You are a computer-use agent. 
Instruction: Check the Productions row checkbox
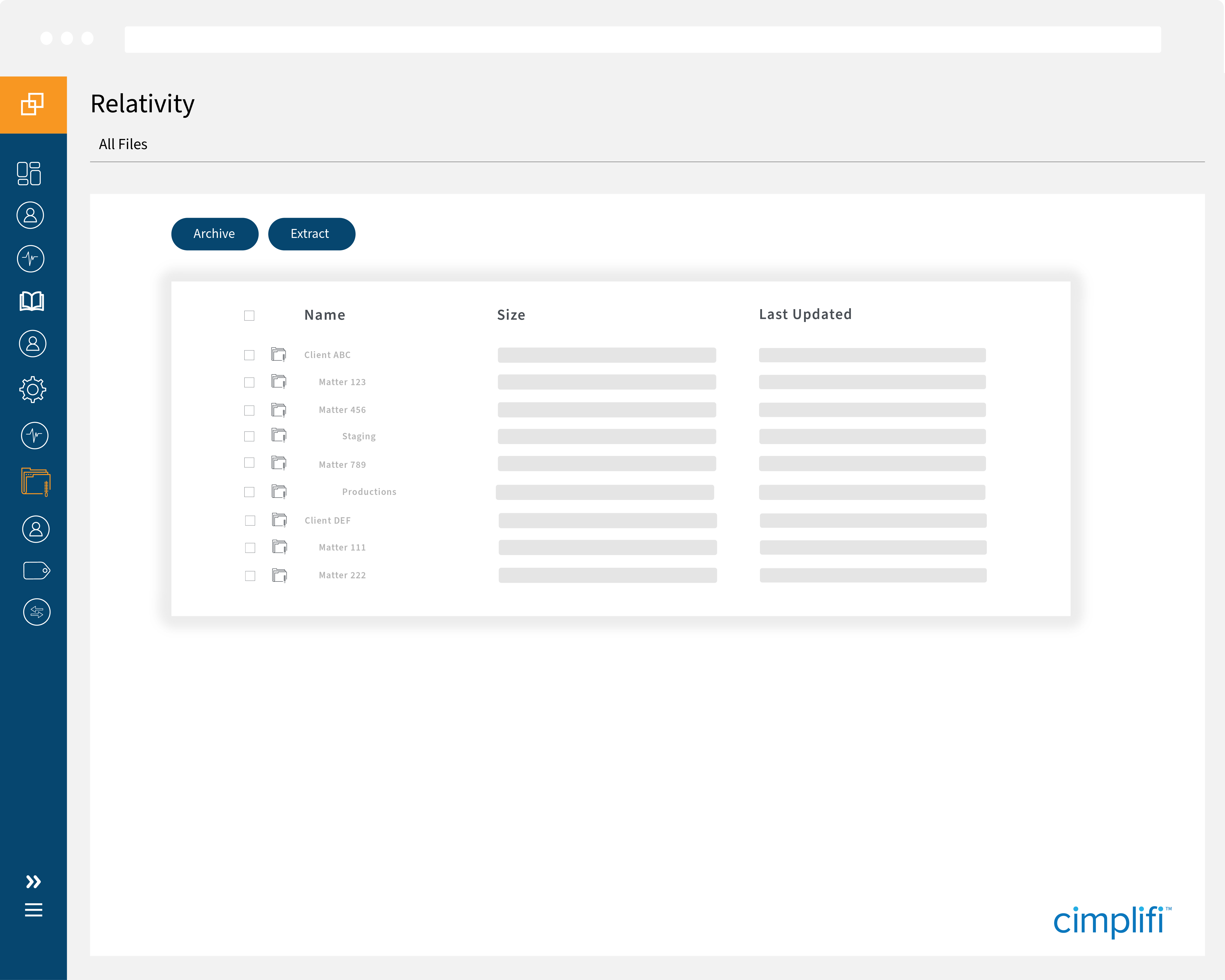pyautogui.click(x=249, y=492)
